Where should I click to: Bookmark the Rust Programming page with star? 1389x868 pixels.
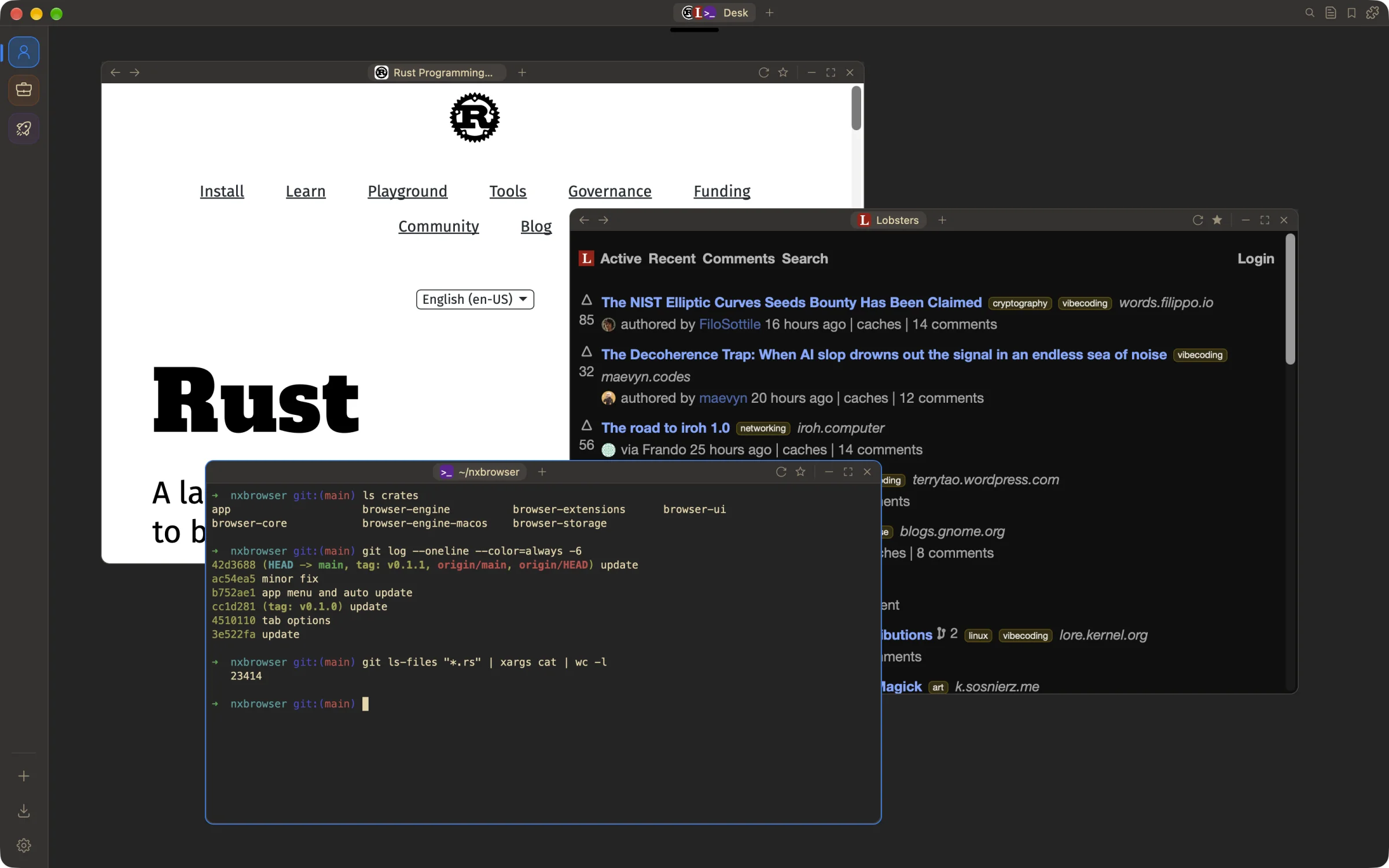click(x=783, y=72)
